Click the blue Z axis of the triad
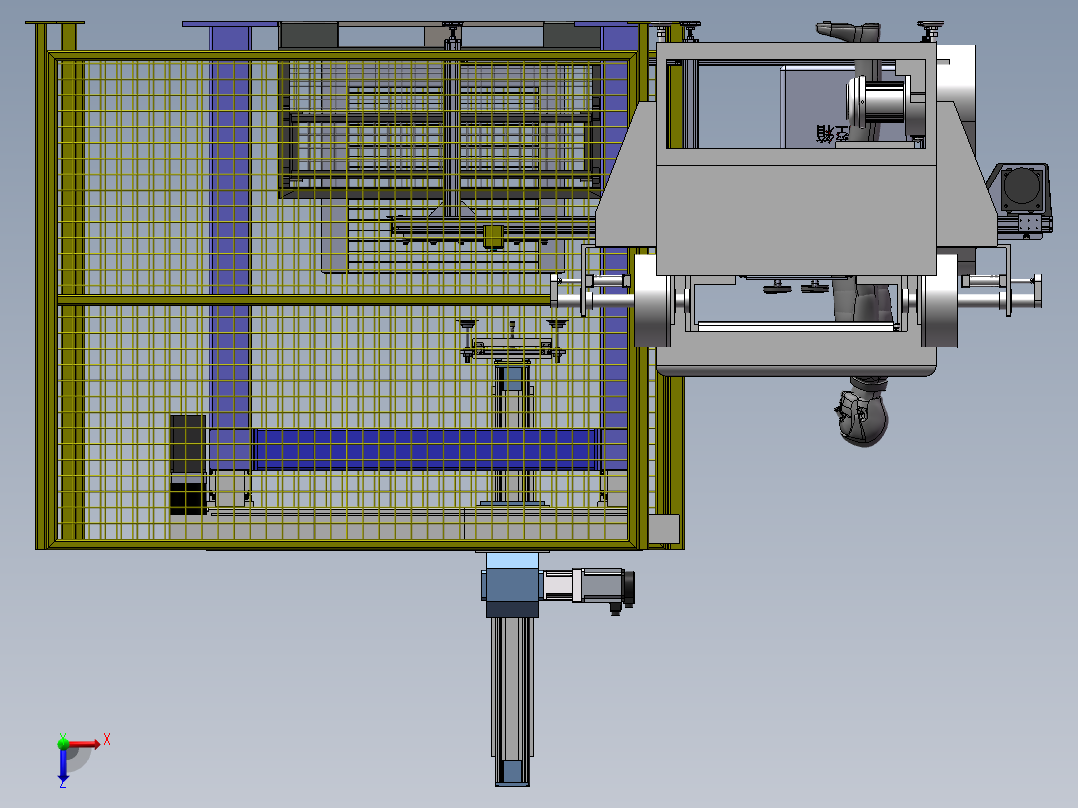 [63, 765]
